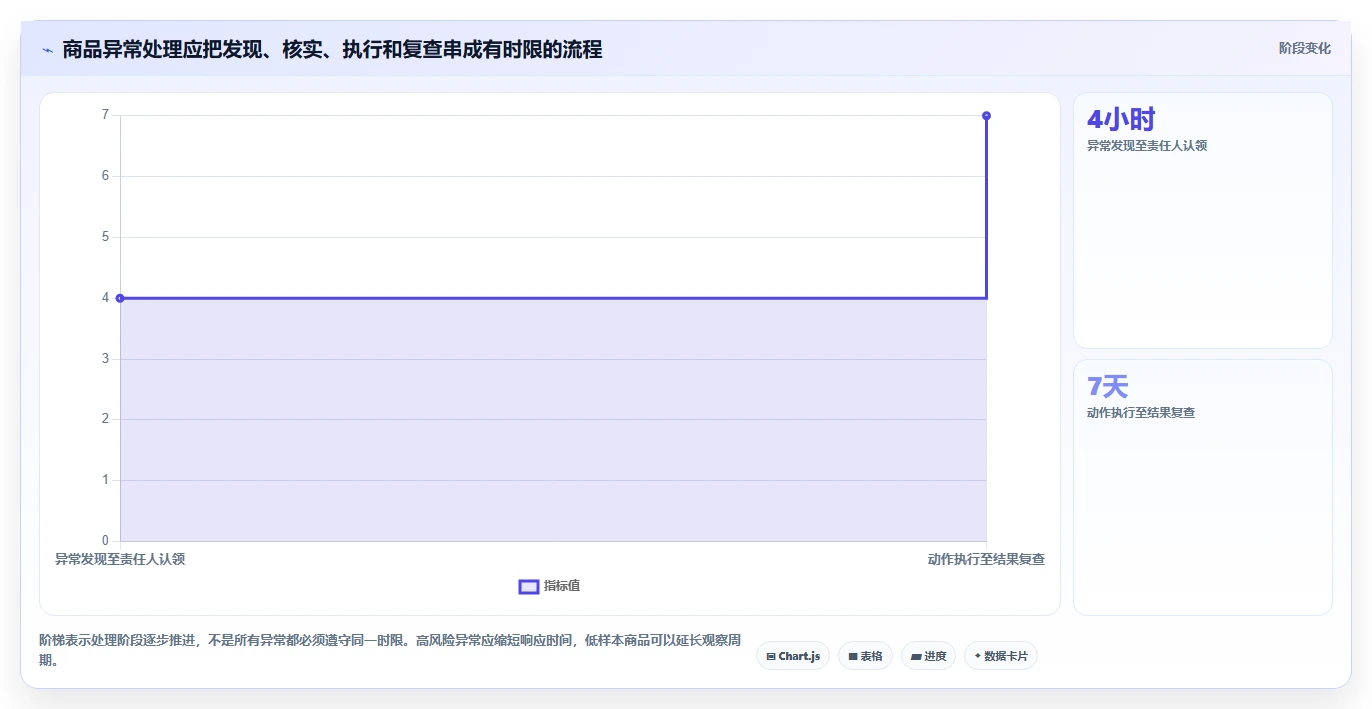Click the x-axis label 动作执行至结果复查

986,559
